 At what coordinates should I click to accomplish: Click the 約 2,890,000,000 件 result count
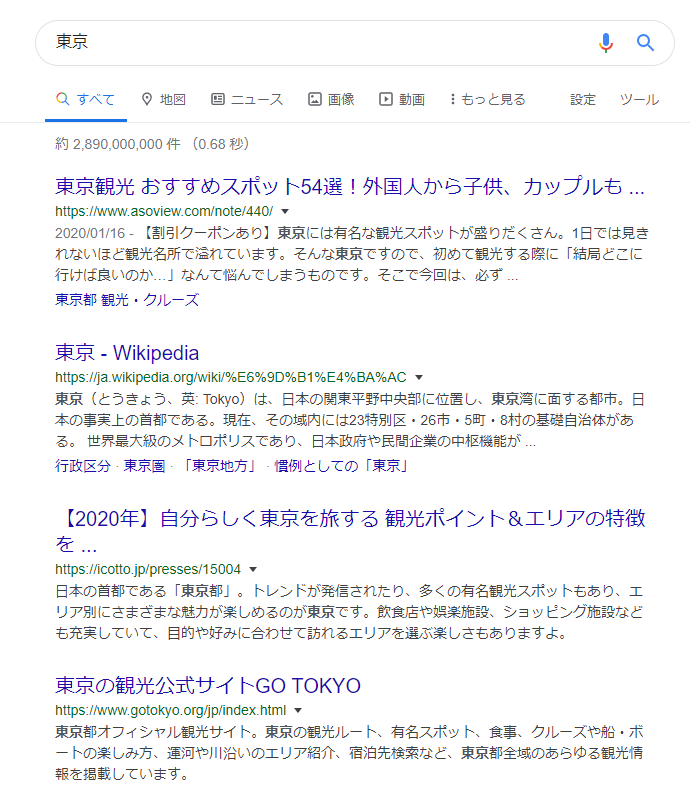pyautogui.click(x=117, y=144)
